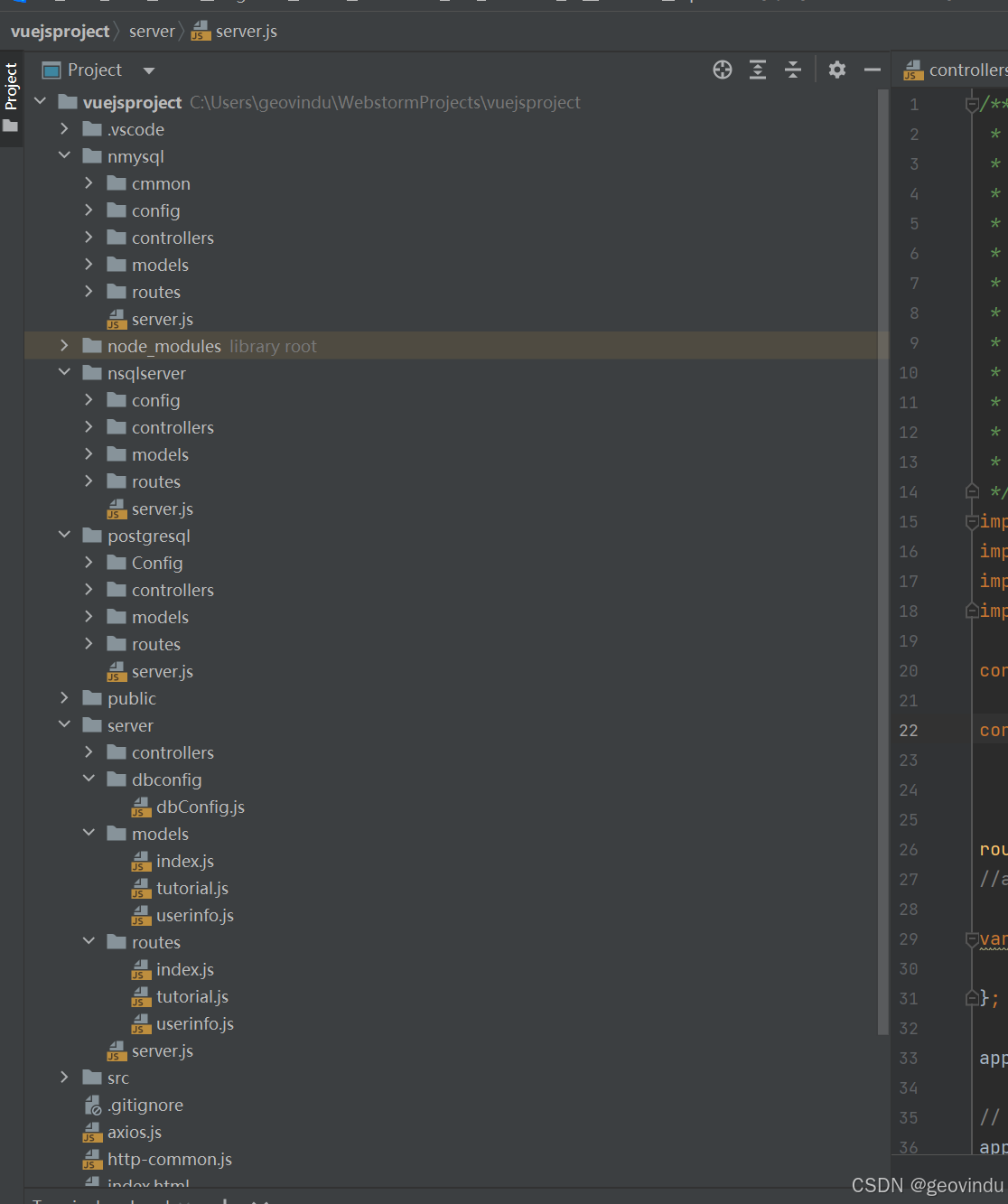The height and width of the screenshot is (1204, 1008).
Task: Click the nmysql folder icon
Action: coord(92,155)
